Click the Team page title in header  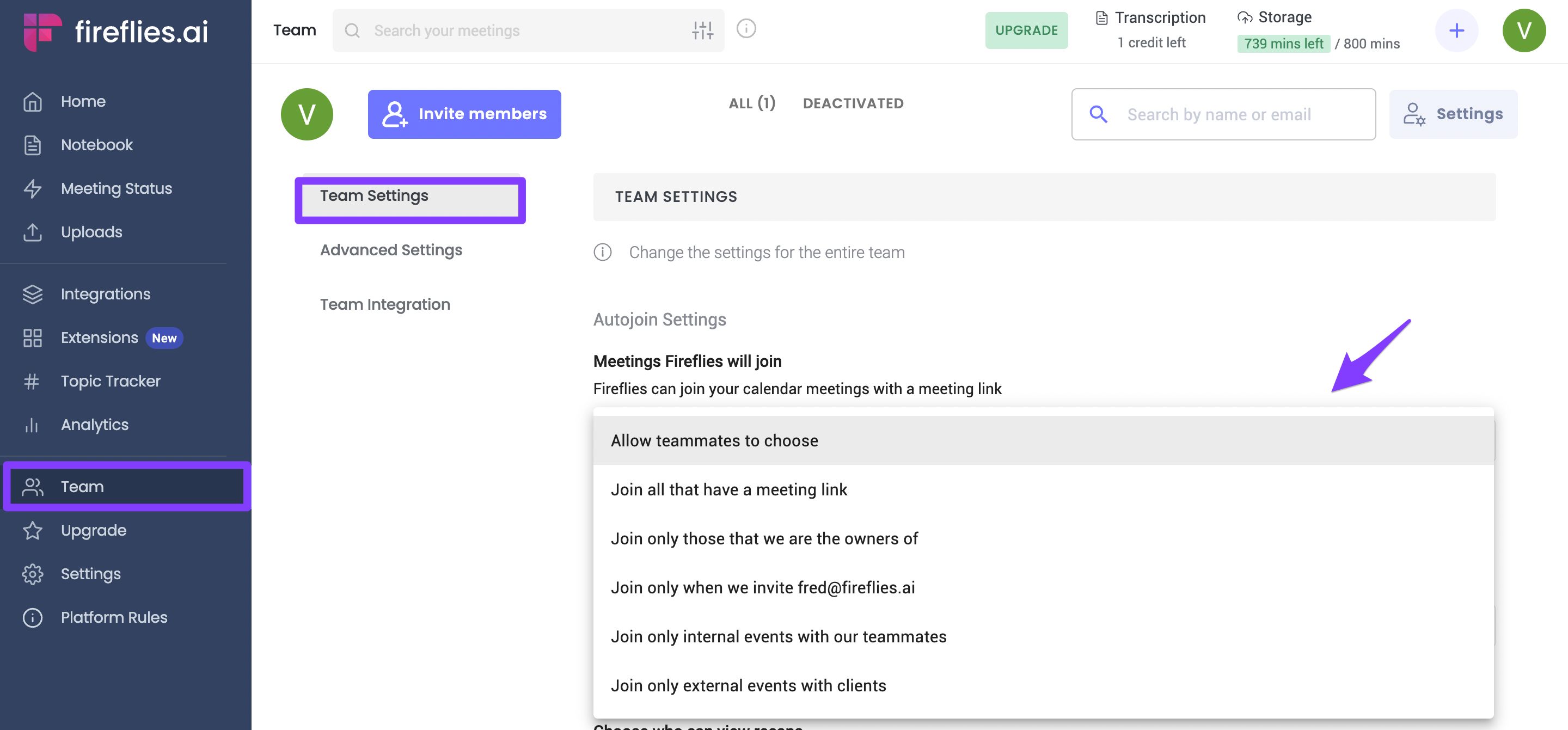coord(295,30)
